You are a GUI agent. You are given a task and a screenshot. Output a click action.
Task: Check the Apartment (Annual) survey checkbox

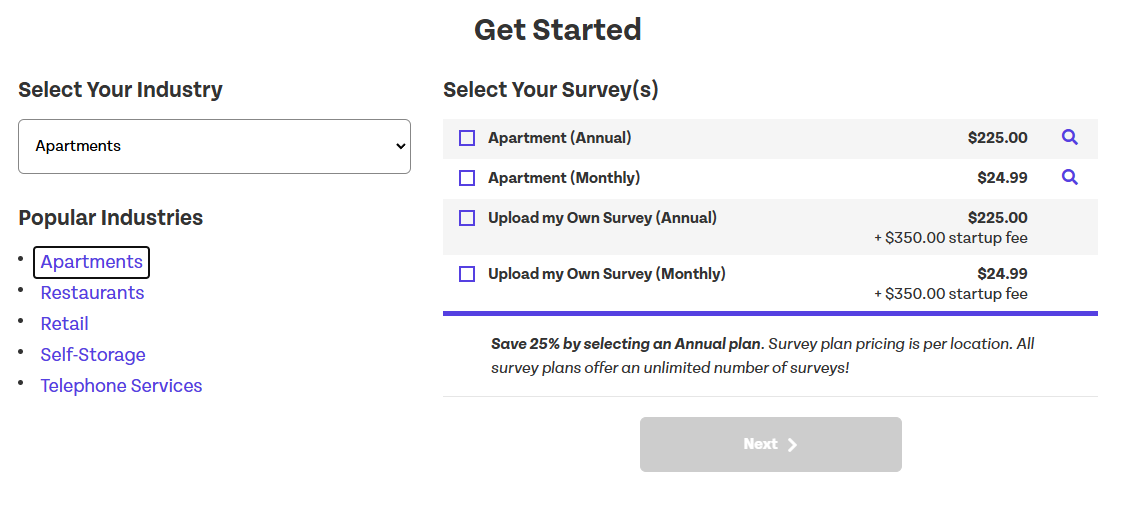click(467, 138)
